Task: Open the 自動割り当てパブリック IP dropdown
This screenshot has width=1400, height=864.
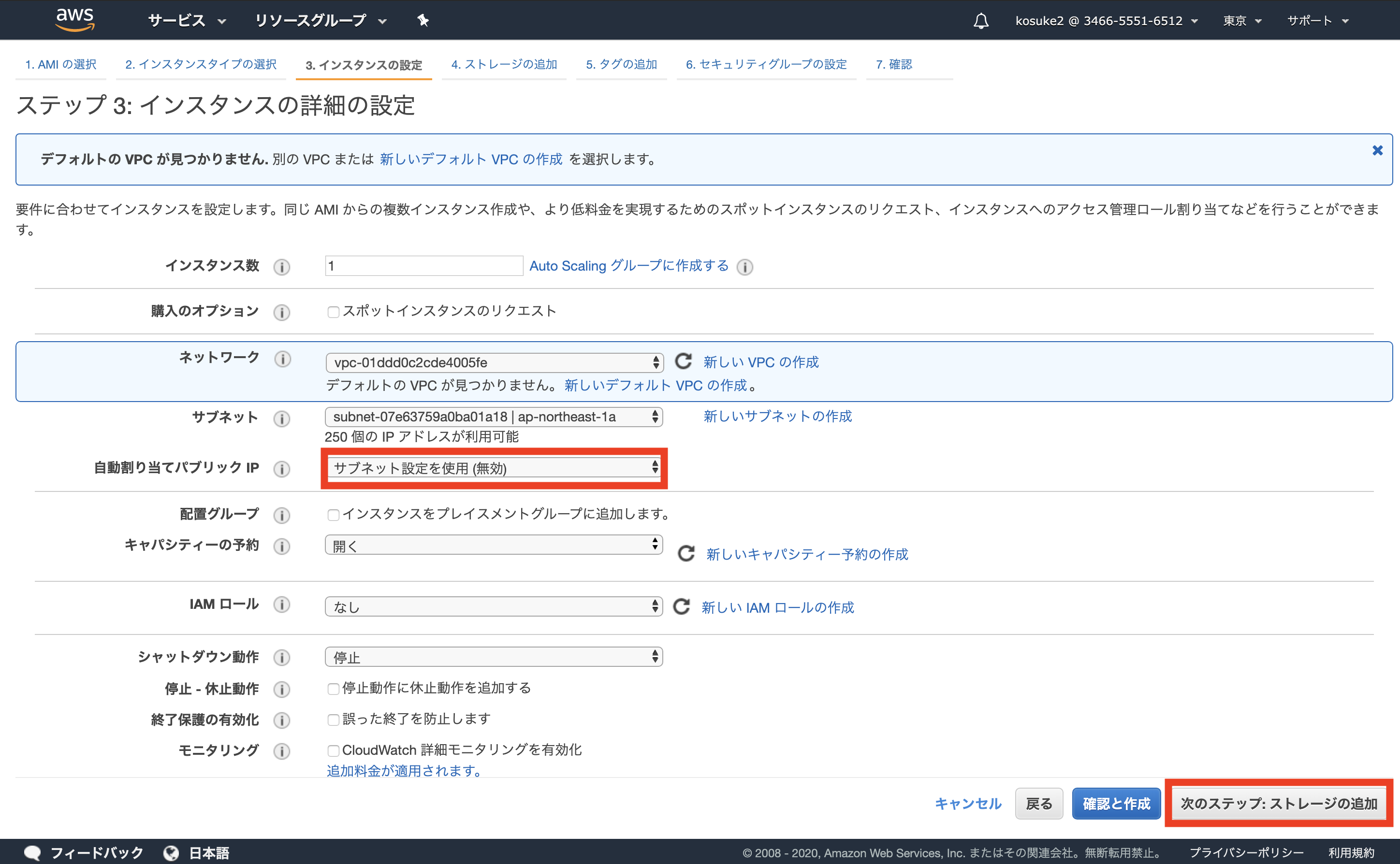Action: (x=495, y=468)
